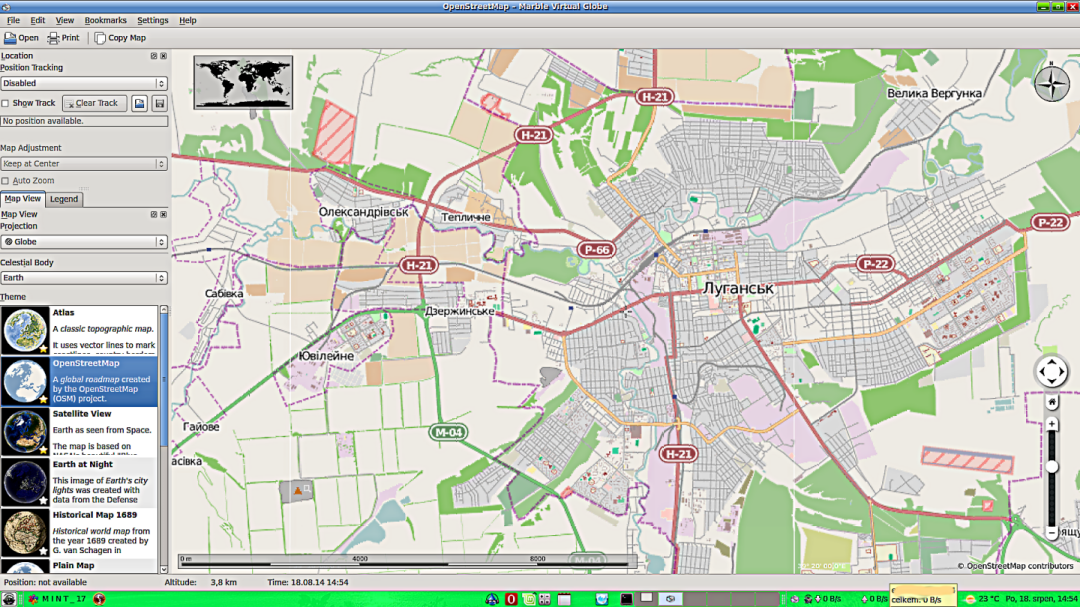Click the home button on map navigation

pos(1052,402)
